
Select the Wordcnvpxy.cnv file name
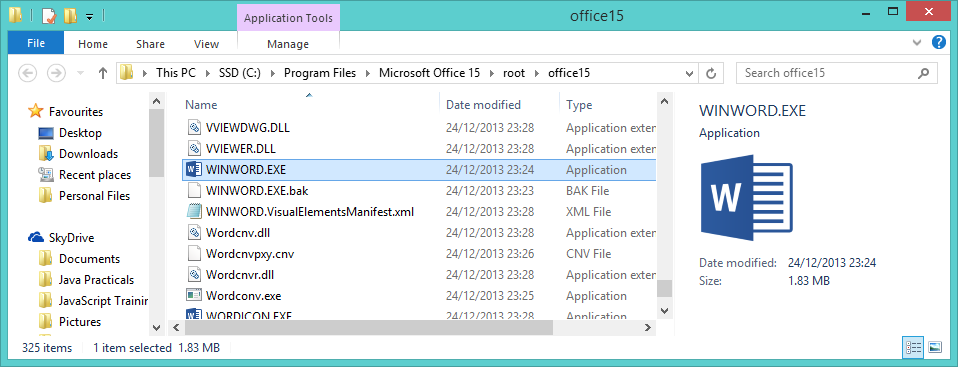coord(250,253)
